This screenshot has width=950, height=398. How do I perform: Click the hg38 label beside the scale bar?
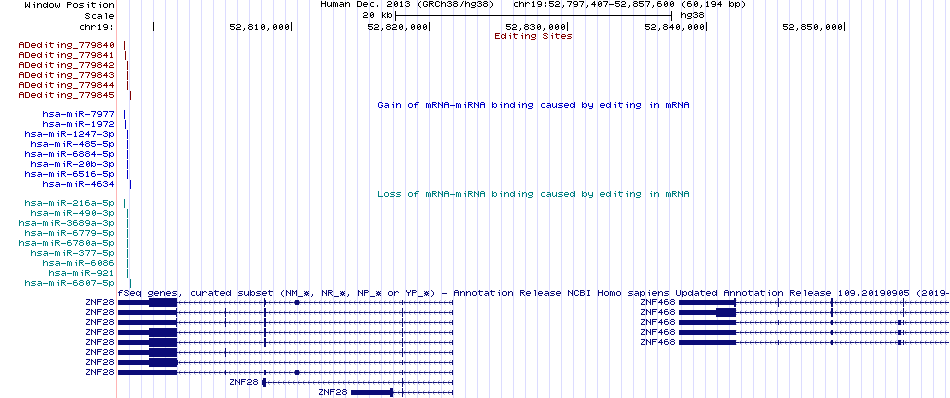(x=692, y=16)
